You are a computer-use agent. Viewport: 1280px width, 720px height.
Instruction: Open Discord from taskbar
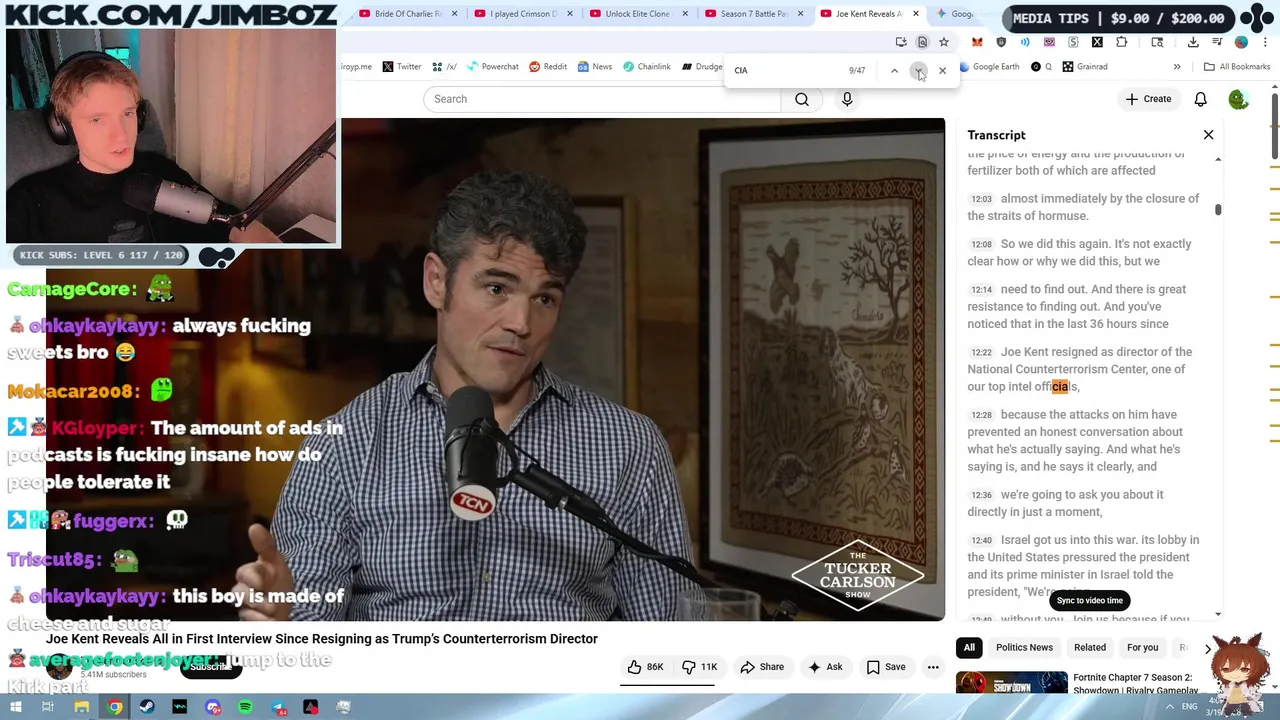tap(212, 707)
